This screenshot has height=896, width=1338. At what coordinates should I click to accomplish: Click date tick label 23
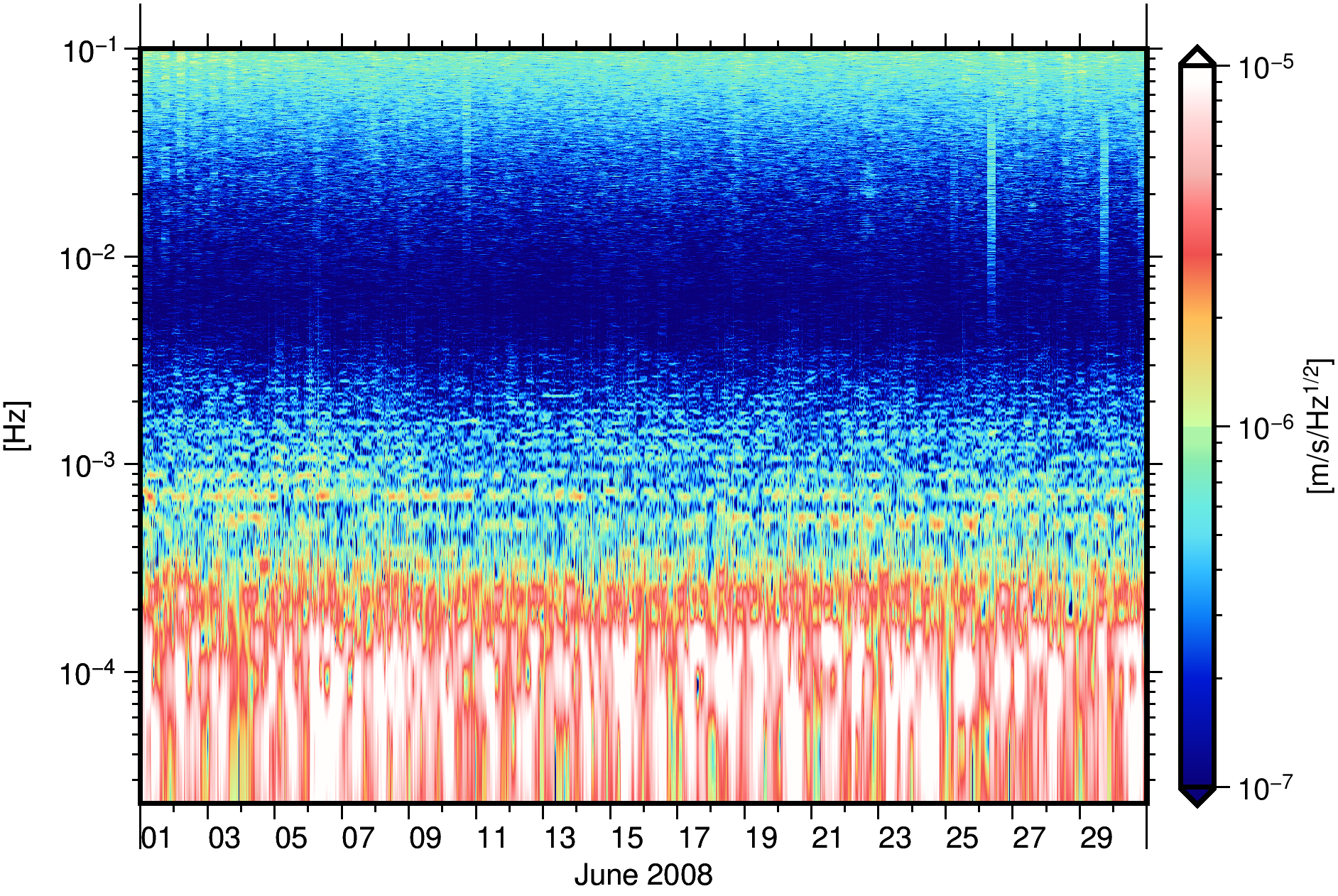tap(894, 838)
